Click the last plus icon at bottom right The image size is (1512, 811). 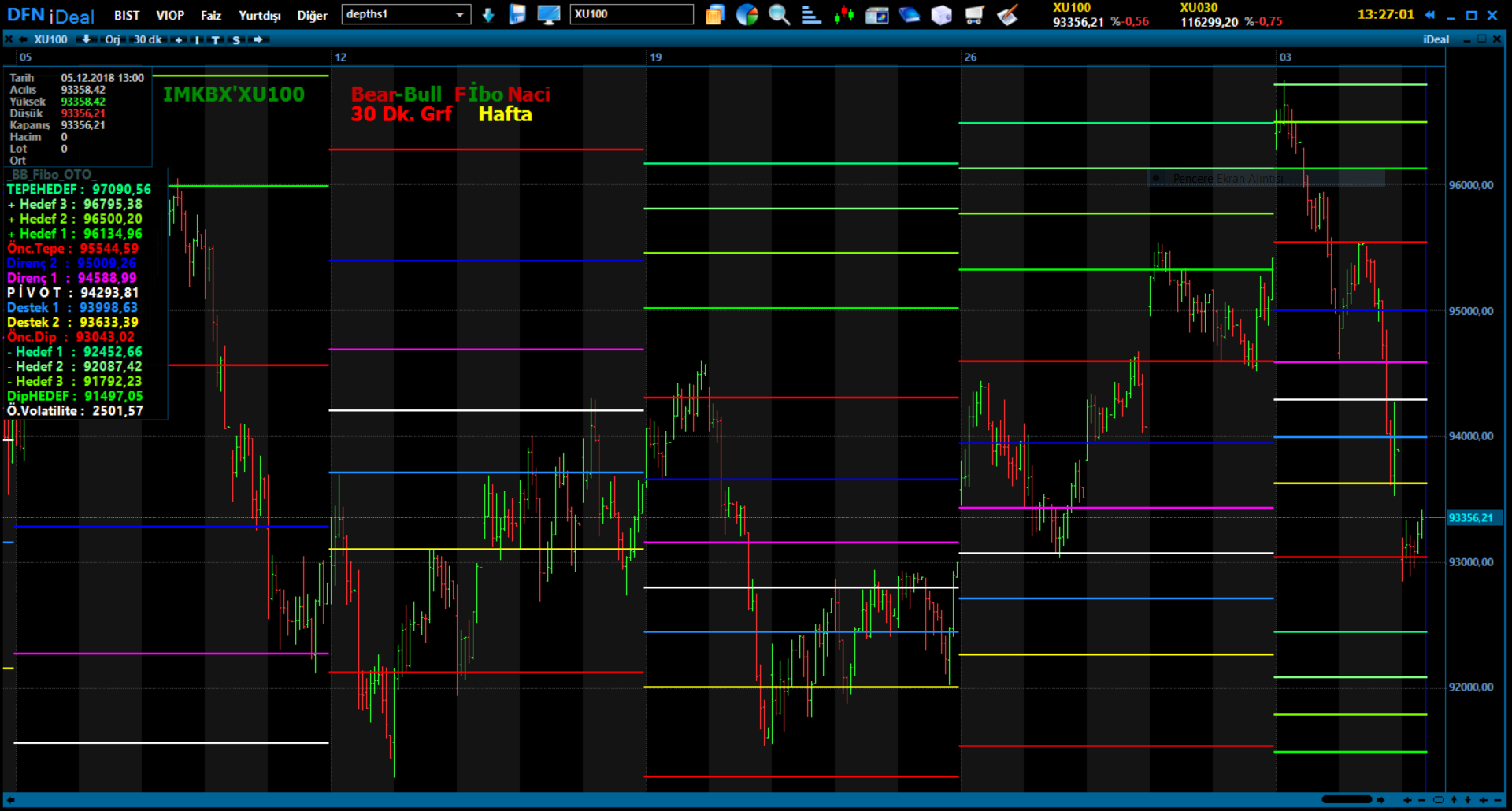coord(1483,800)
